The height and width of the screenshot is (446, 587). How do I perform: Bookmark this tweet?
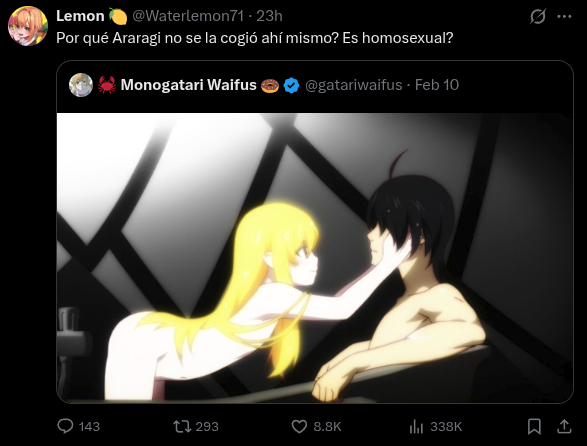click(534, 427)
